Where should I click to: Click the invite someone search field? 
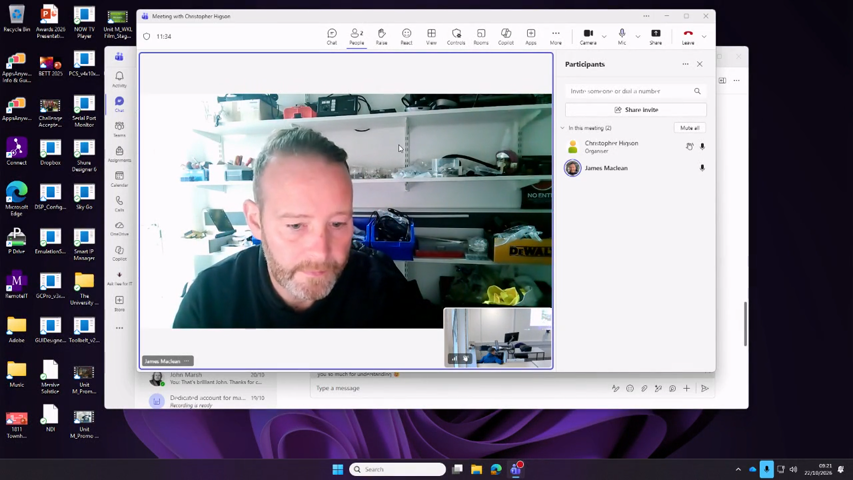(635, 91)
